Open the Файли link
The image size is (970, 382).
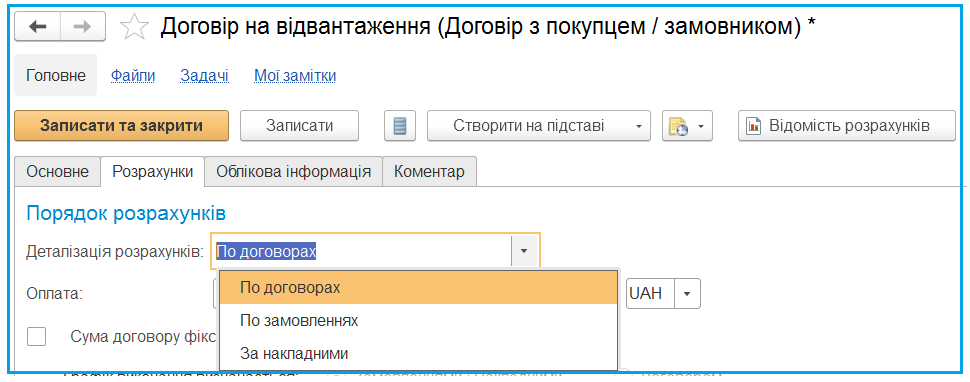coord(133,75)
